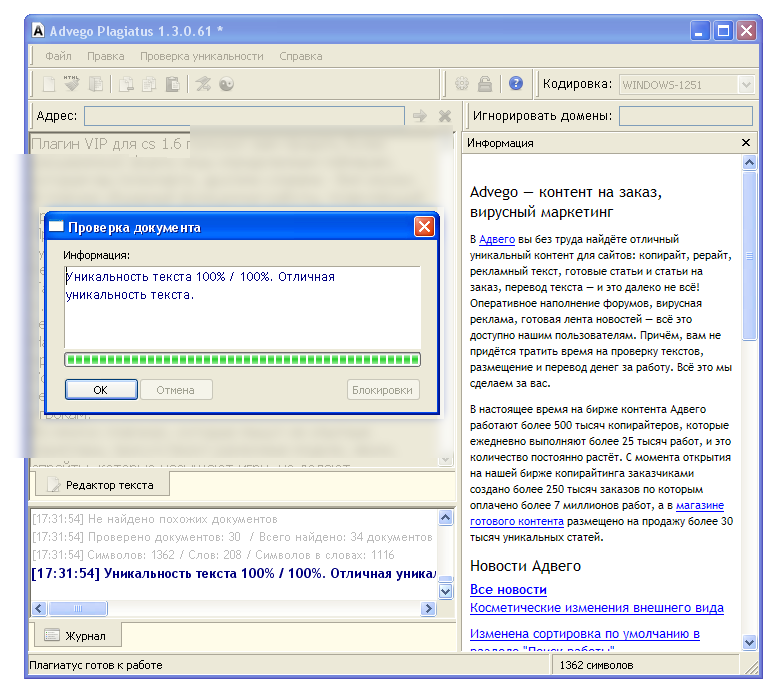
Task: Maximize the Advego Plagiatus window
Action: 723,31
